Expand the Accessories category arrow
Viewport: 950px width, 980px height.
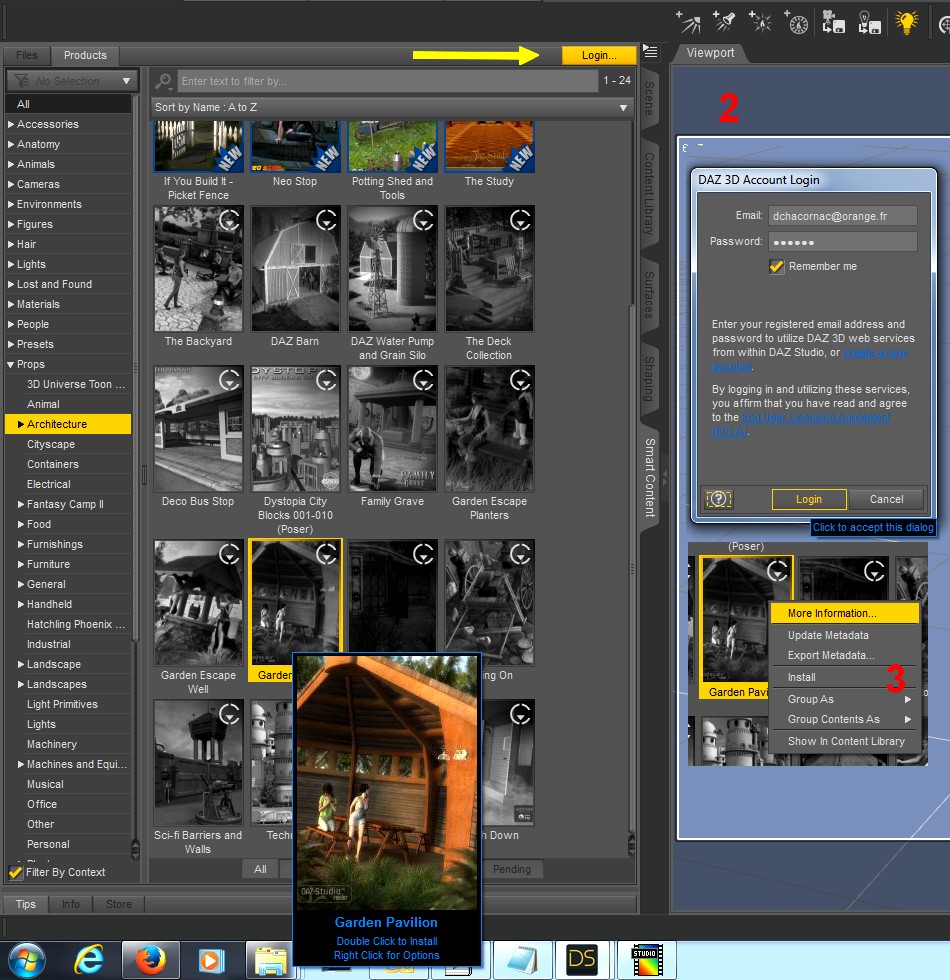pyautogui.click(x=11, y=124)
